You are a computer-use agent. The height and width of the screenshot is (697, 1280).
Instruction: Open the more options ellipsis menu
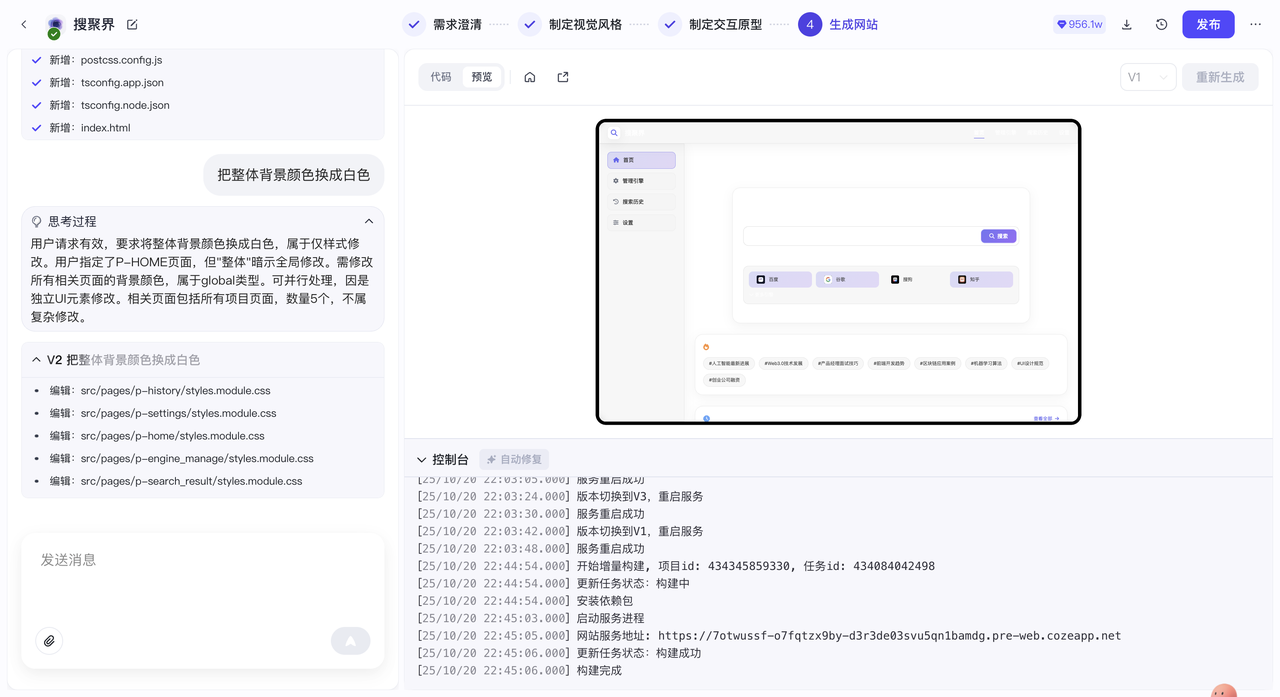coord(1256,24)
